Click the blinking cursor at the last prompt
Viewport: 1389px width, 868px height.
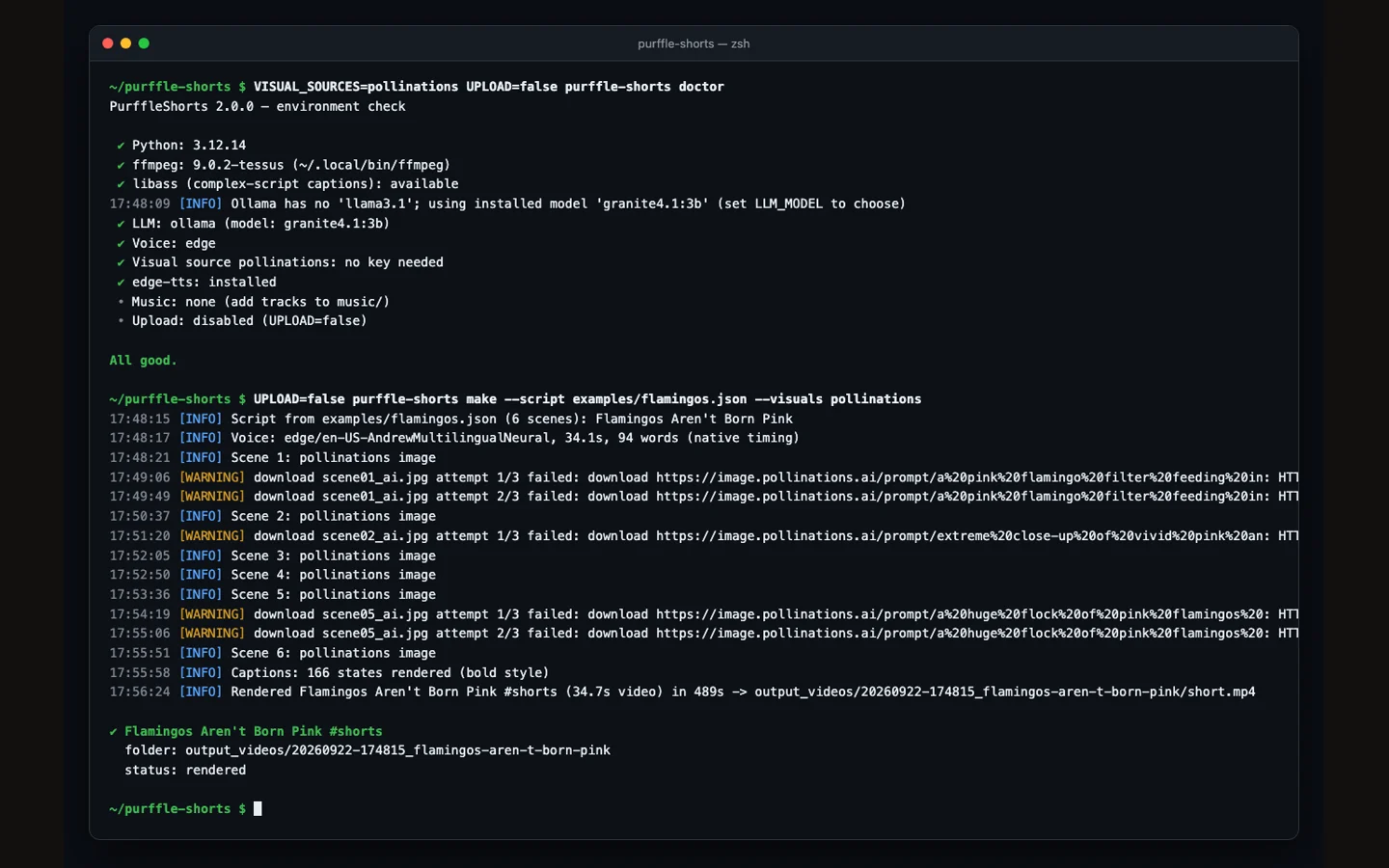pyautogui.click(x=258, y=808)
